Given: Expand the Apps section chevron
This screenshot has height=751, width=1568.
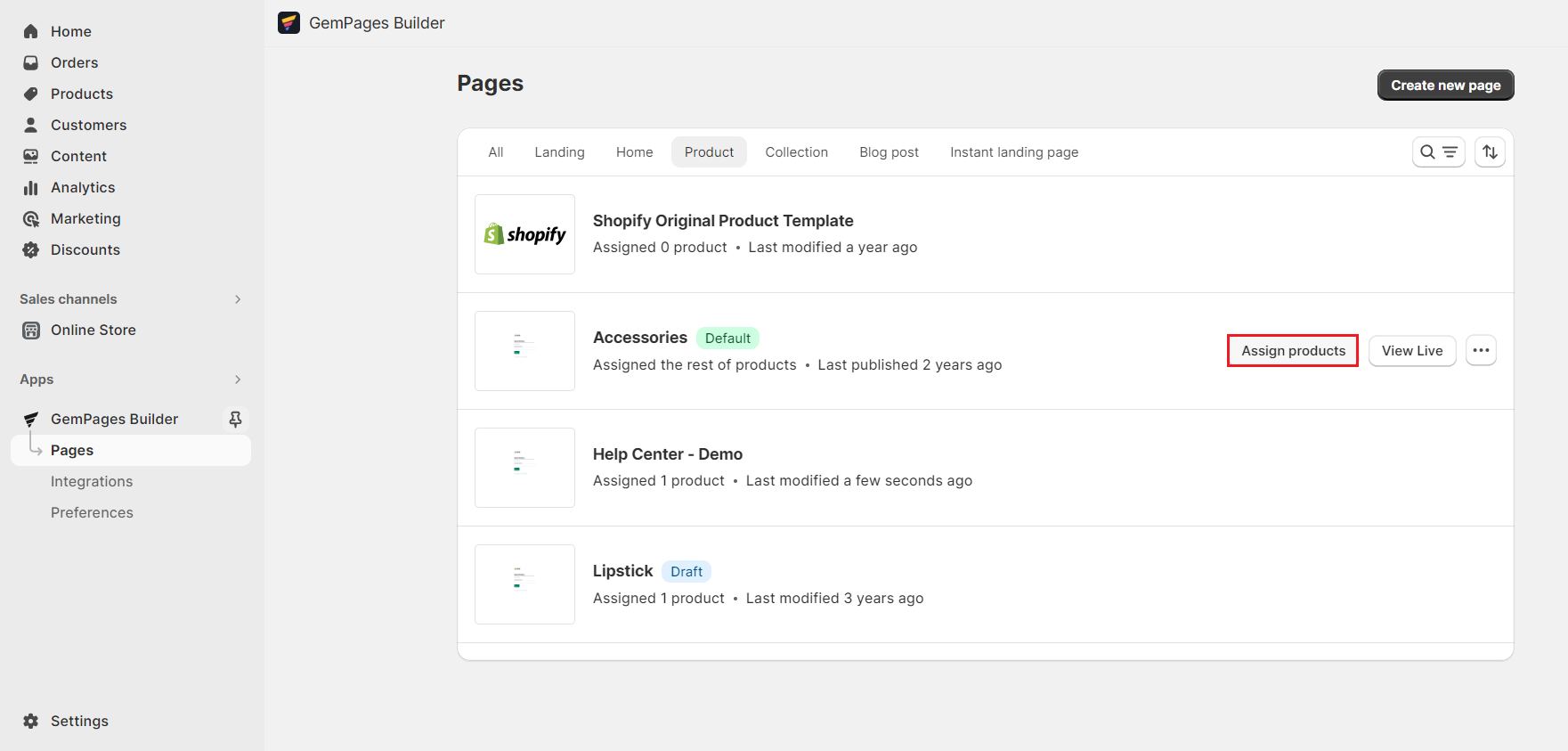Looking at the screenshot, I should tap(238, 380).
